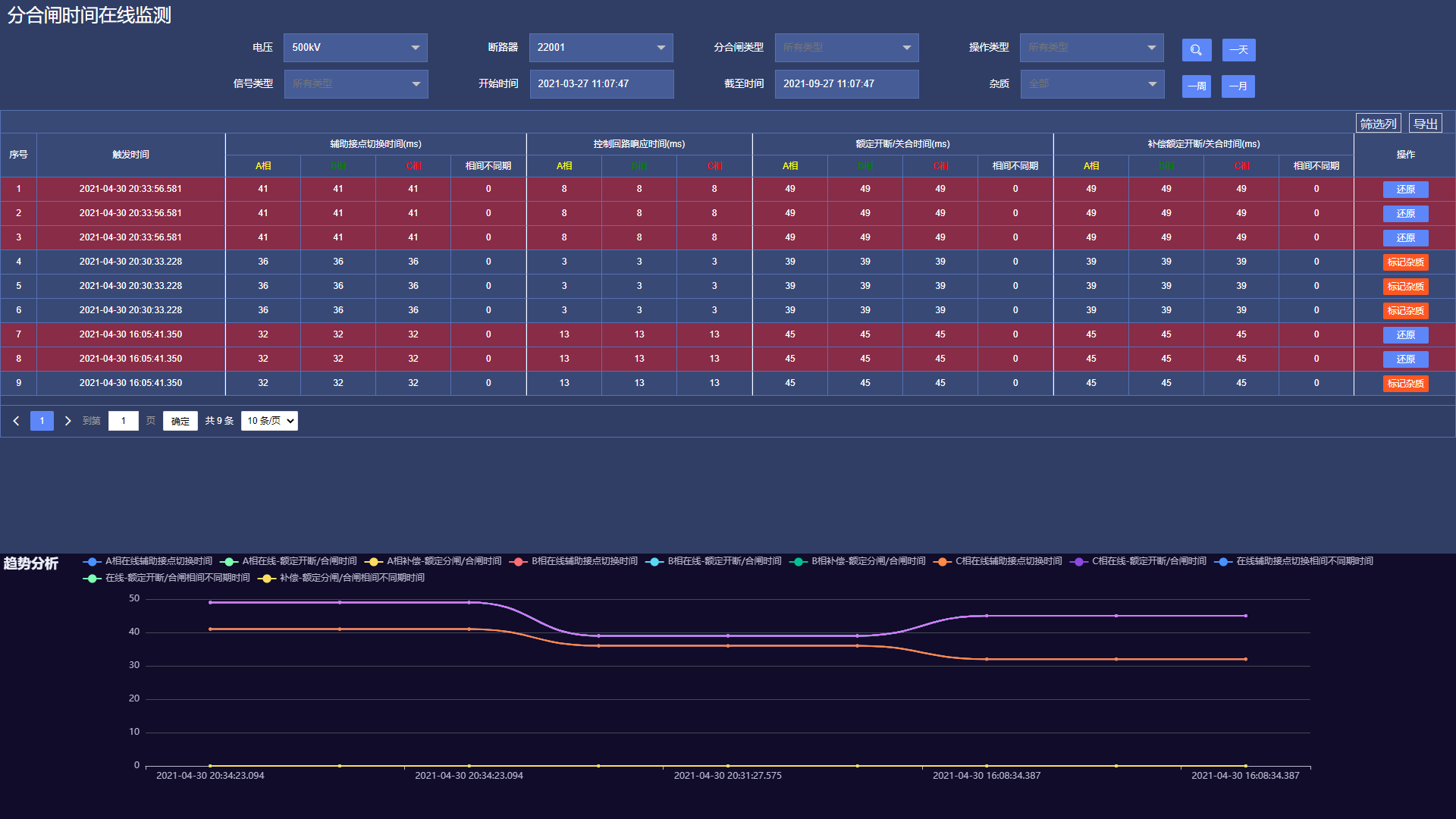Click 标记杂质 button in row 4

coord(1405,262)
